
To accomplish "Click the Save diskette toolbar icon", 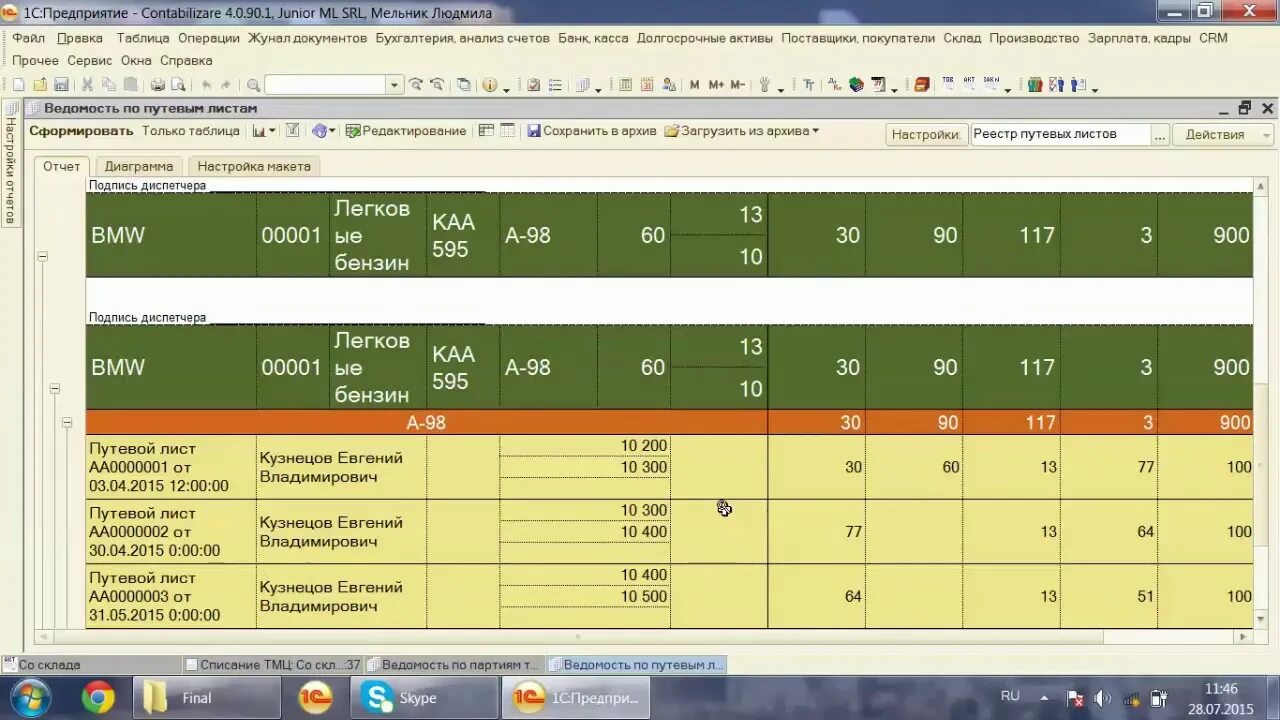I will coord(61,85).
